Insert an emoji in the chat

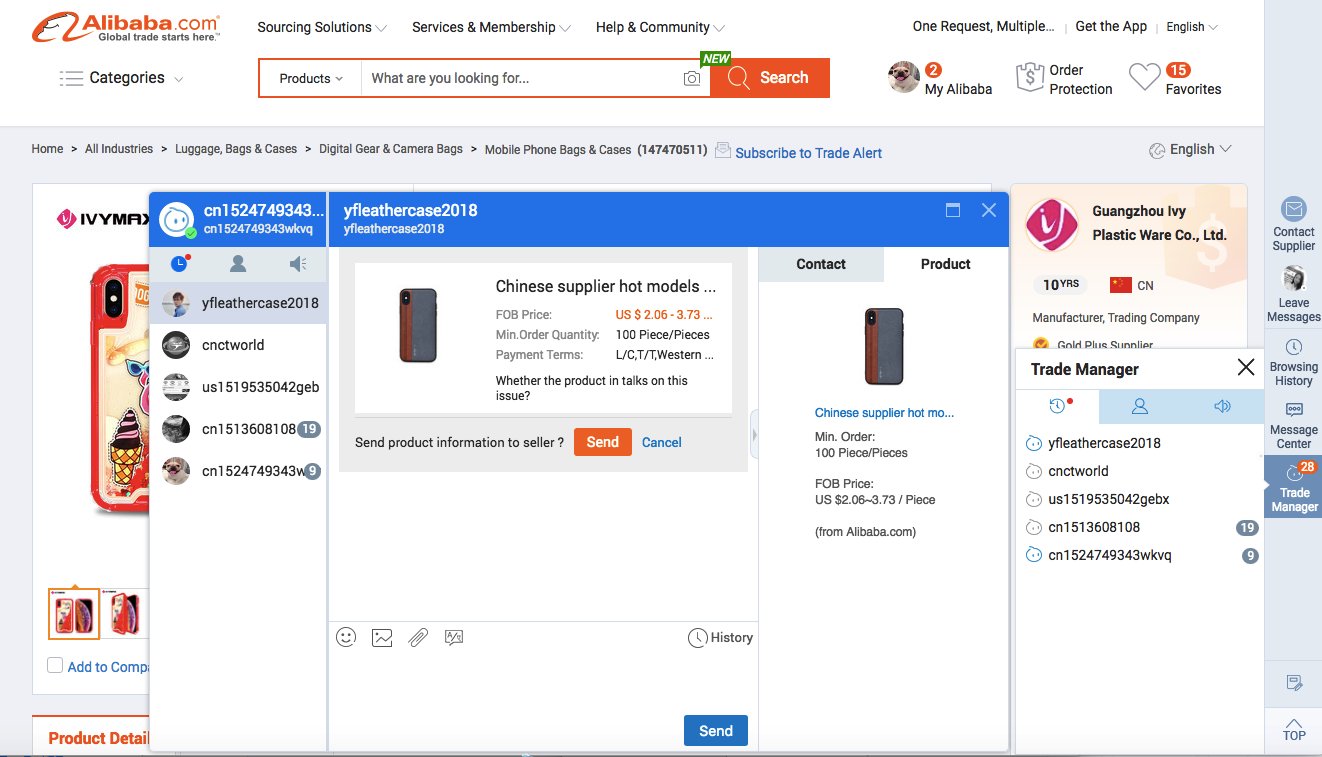coord(346,637)
